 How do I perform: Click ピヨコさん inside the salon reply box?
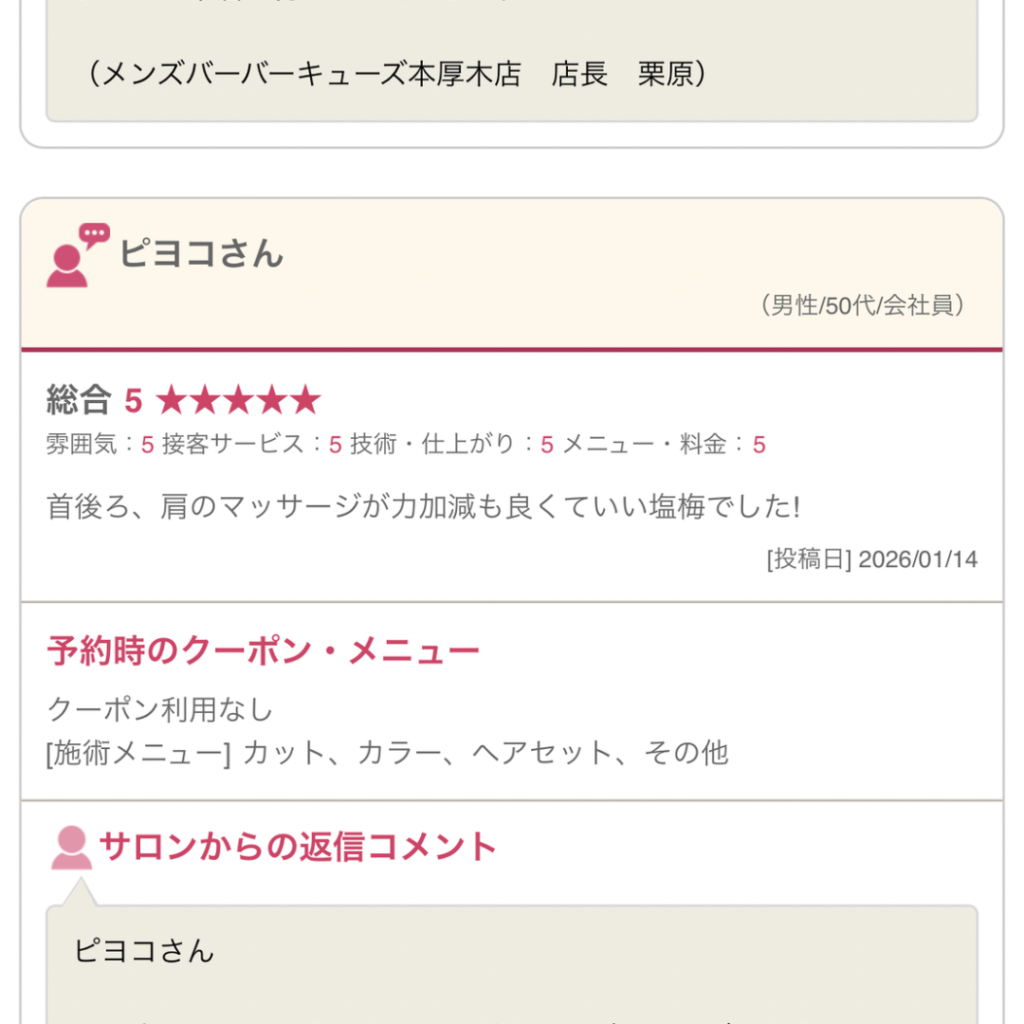[x=144, y=950]
